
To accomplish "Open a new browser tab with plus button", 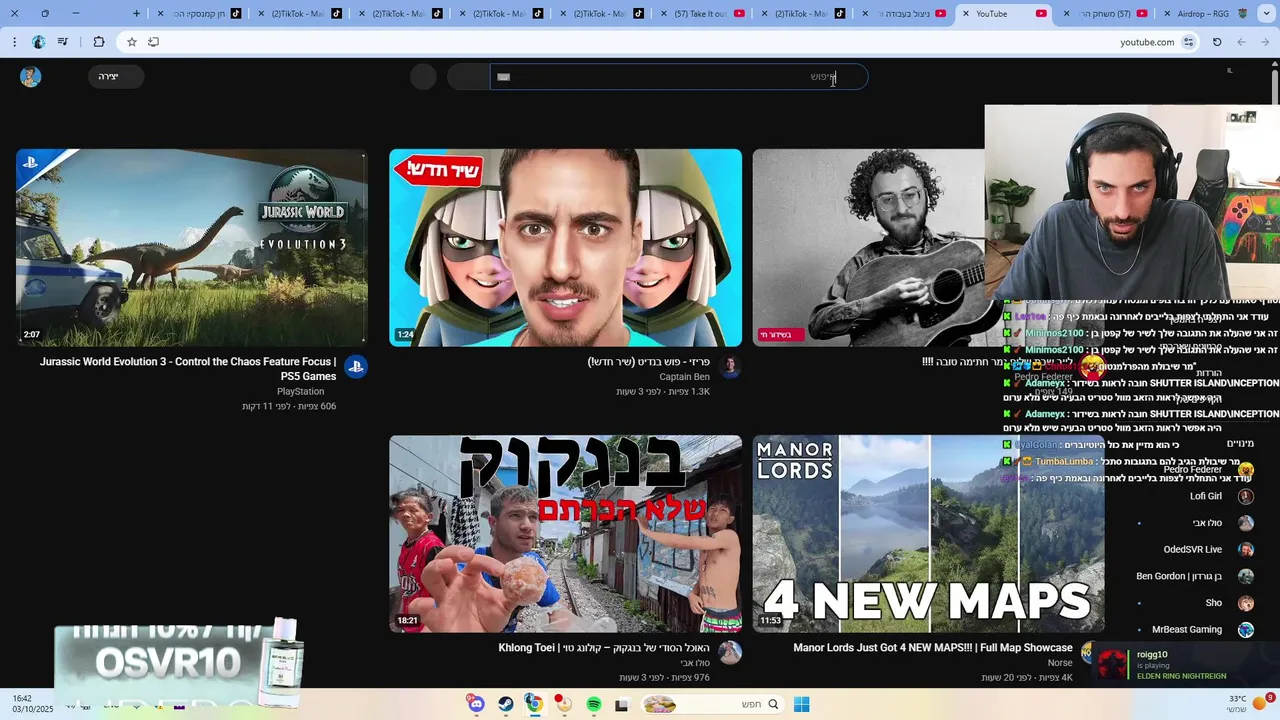I will [137, 13].
